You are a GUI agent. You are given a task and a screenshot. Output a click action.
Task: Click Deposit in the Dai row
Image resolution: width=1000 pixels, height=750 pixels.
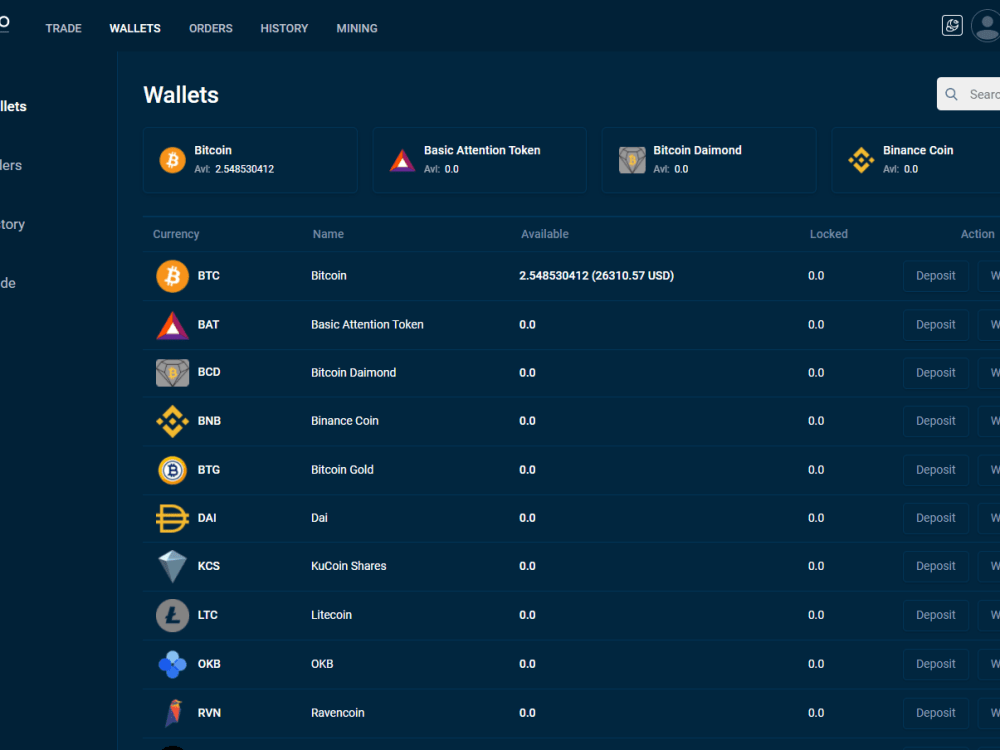click(x=936, y=518)
